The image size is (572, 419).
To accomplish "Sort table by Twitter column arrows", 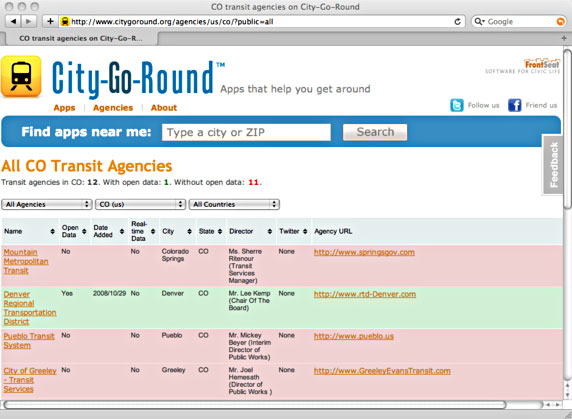I will pos(305,231).
